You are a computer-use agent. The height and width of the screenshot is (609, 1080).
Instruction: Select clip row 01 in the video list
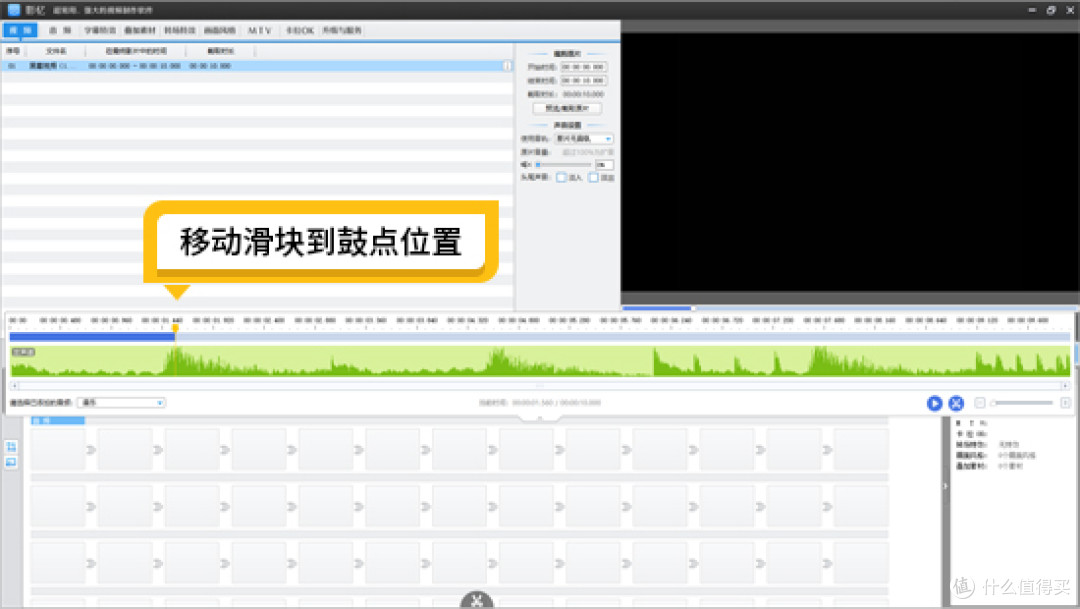pyautogui.click(x=256, y=66)
